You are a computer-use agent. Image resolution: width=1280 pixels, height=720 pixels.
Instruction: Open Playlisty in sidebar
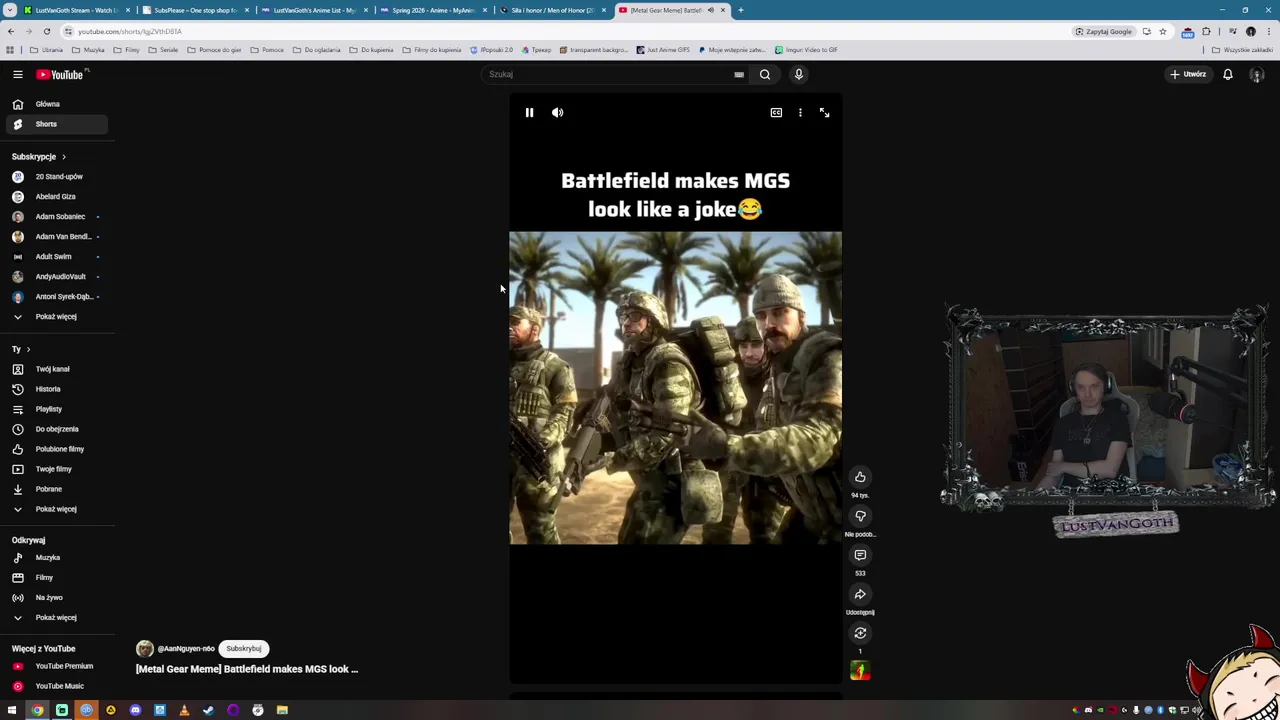56,409
